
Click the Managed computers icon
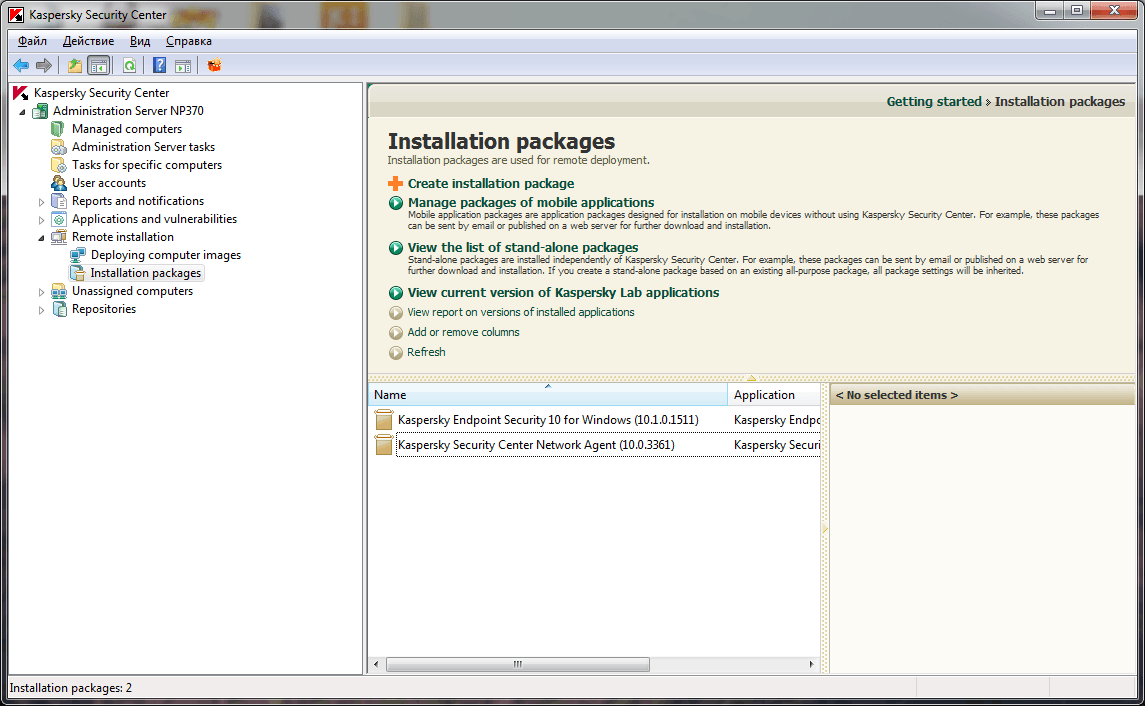(x=58, y=129)
